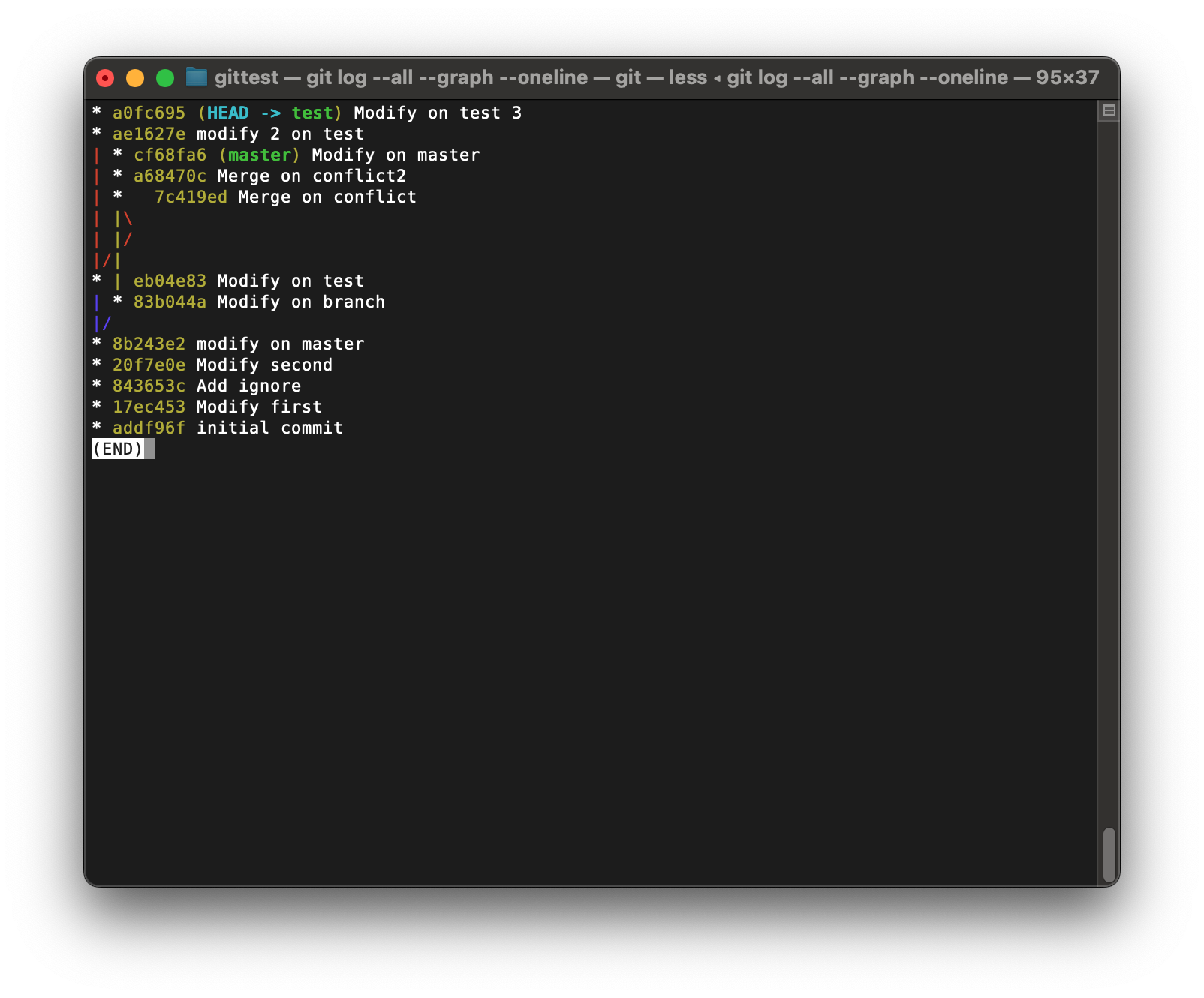1204x998 pixels.
Task: Click commit hash 83b044a
Action: (x=170, y=302)
